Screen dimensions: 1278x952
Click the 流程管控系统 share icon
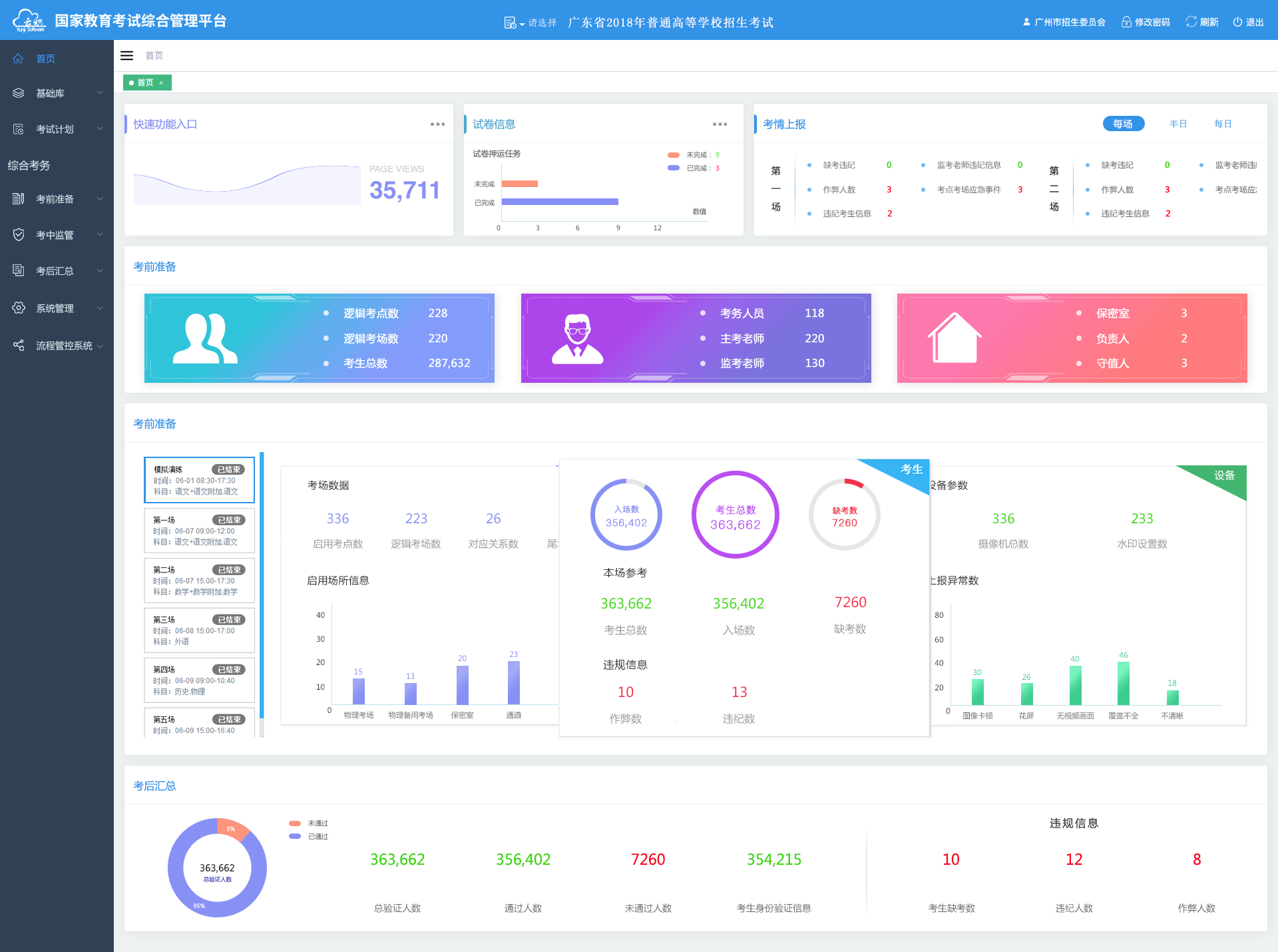tap(19, 345)
